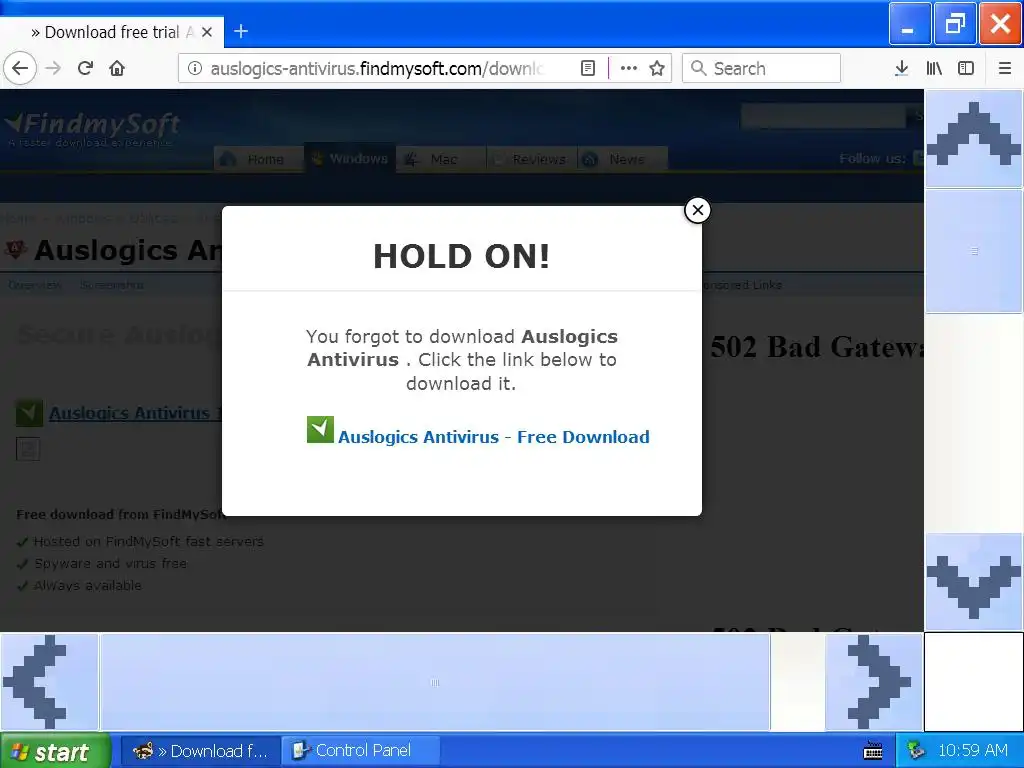1024x768 pixels.
Task: Open the on-screen keyboard tray icon
Action: point(873,751)
